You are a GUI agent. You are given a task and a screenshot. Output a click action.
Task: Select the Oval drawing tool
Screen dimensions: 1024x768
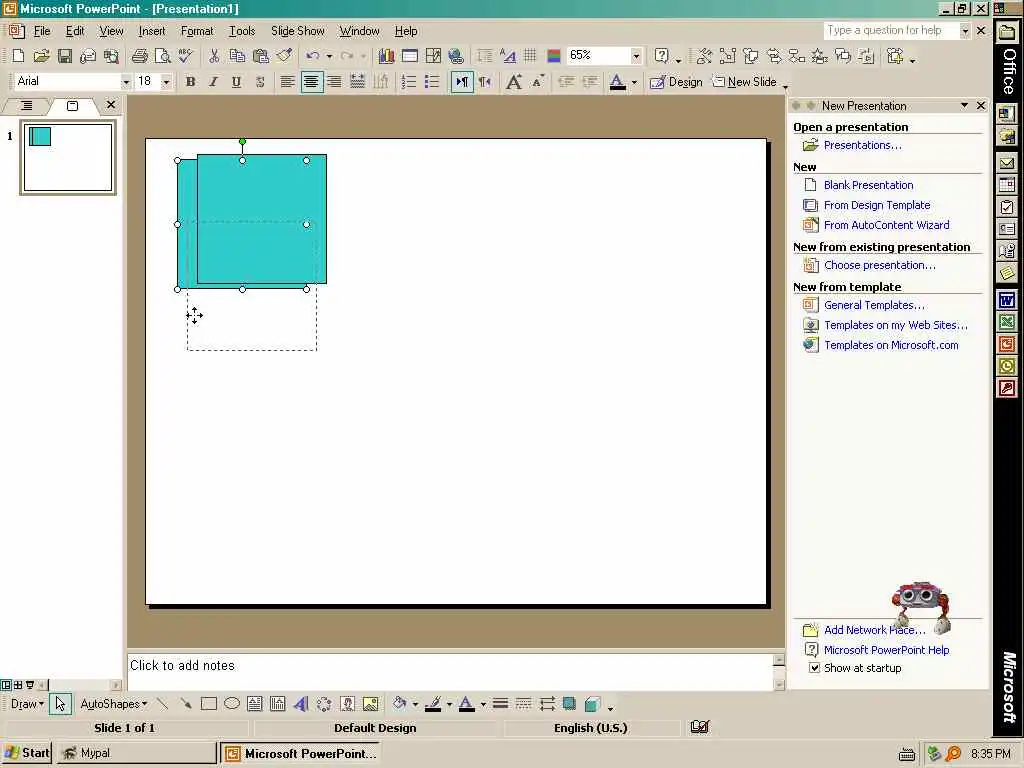pos(232,704)
